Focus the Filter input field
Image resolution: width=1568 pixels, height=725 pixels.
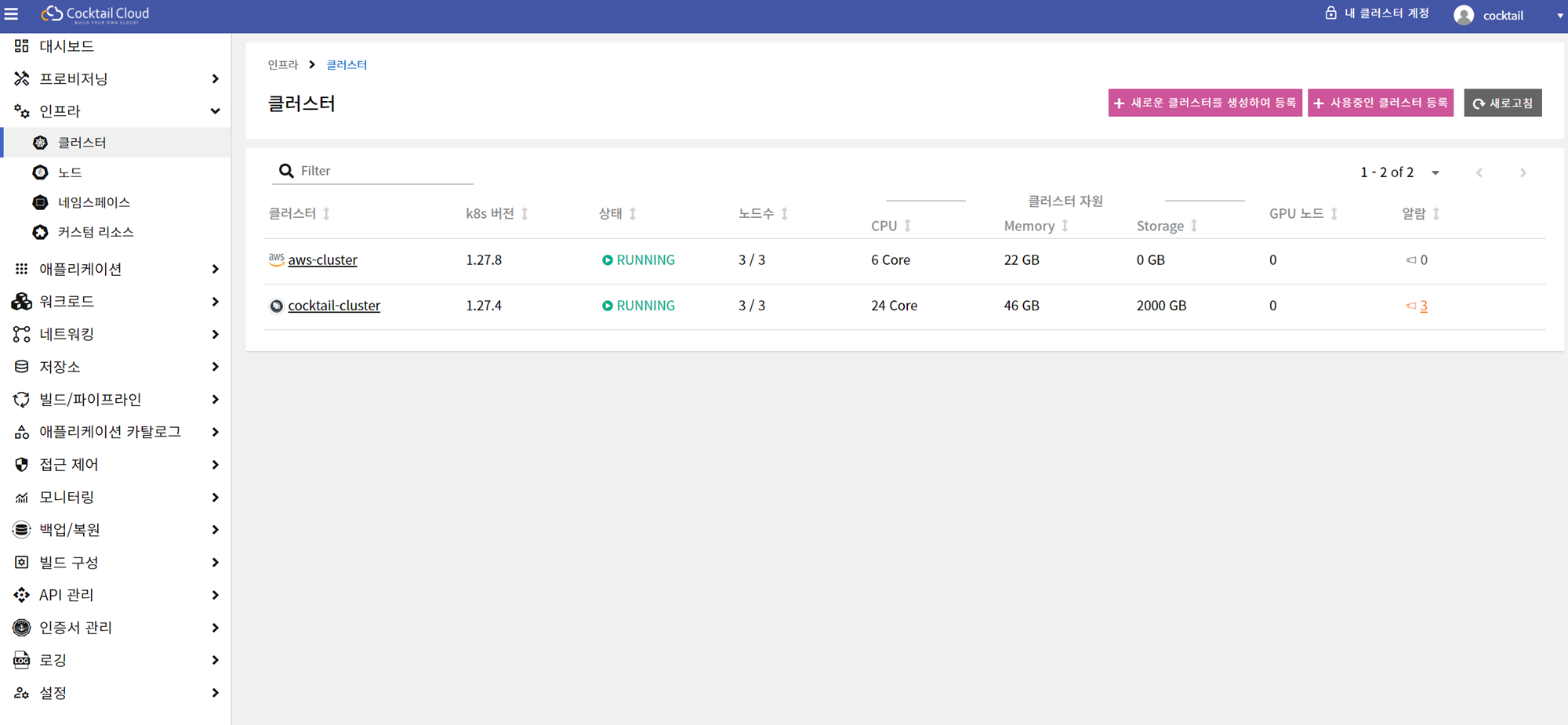pyautogui.click(x=384, y=171)
